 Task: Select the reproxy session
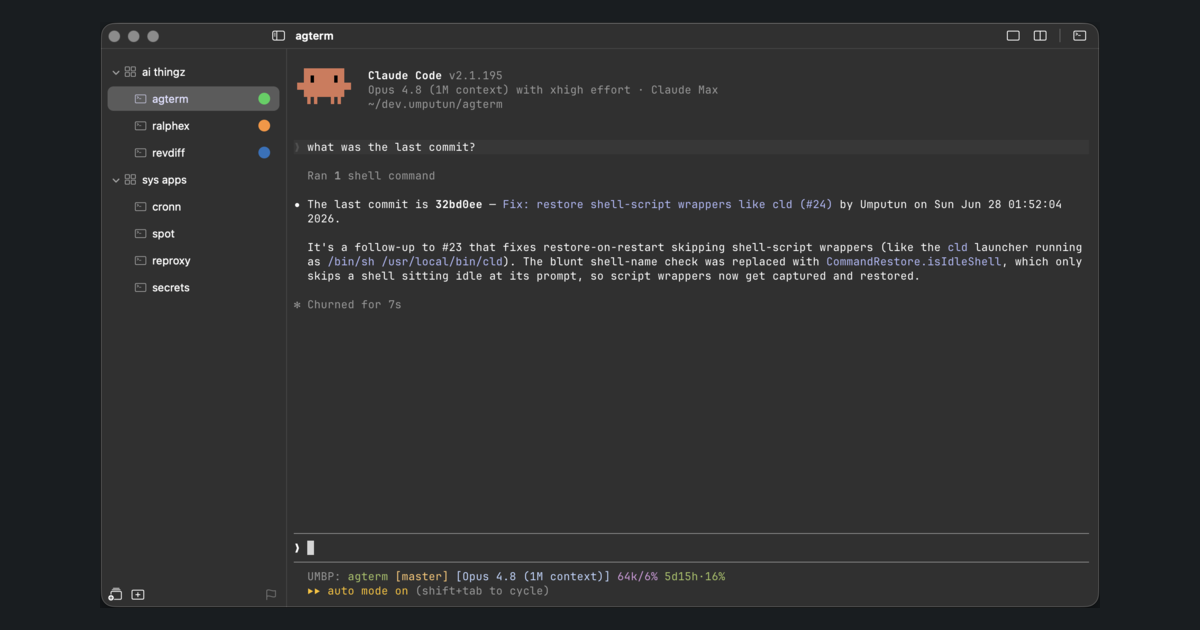point(193,261)
